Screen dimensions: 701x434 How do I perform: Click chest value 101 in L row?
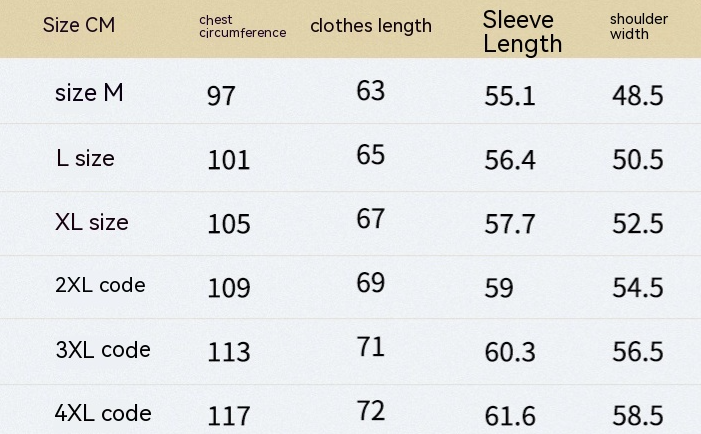(x=229, y=160)
